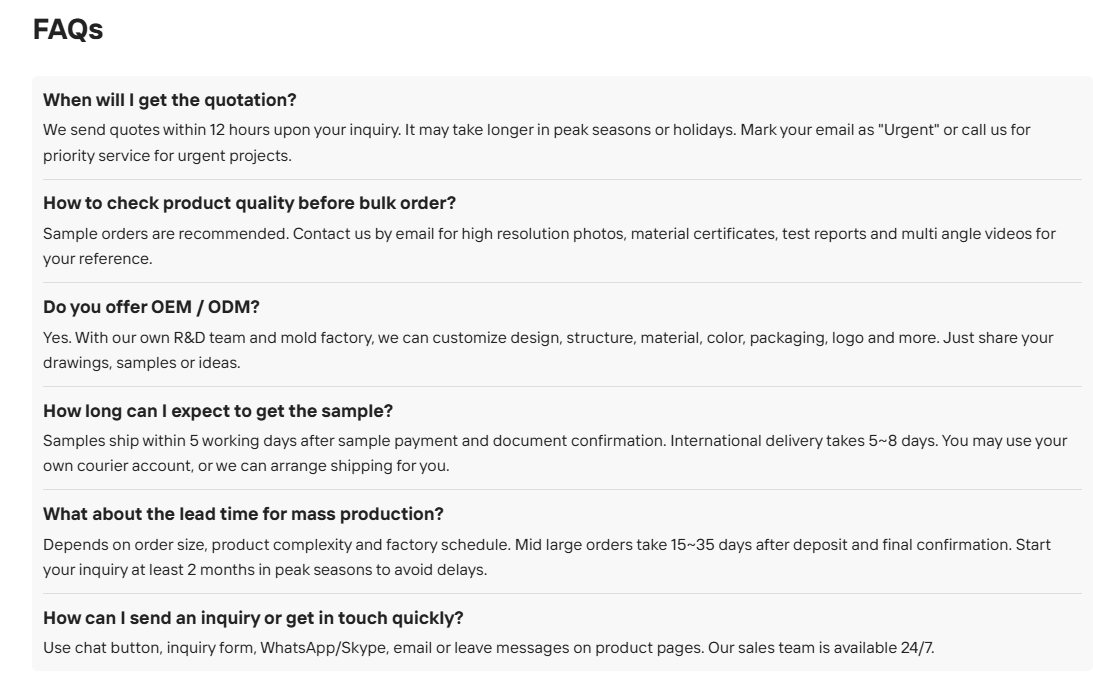Select the 'When will I get the quotation?' question
Screen dimensions: 1093x676
[169, 100]
